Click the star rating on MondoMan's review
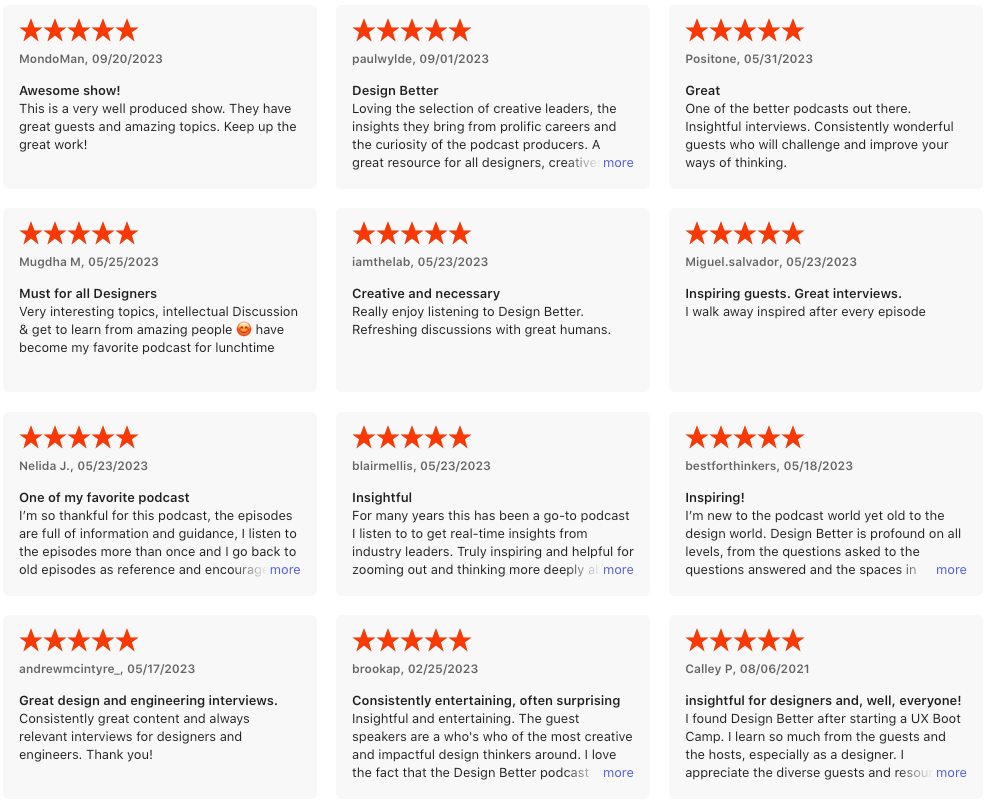The width and height of the screenshot is (989, 807). 78,31
